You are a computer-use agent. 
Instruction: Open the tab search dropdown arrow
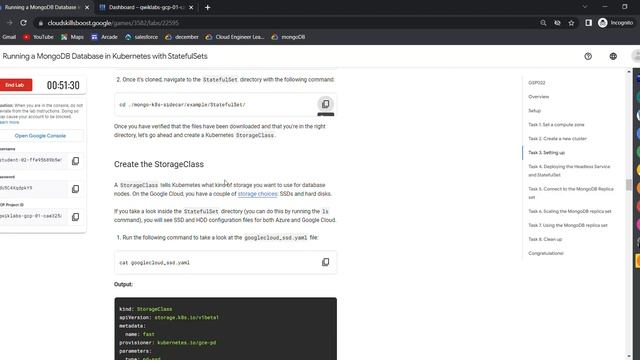584,7
